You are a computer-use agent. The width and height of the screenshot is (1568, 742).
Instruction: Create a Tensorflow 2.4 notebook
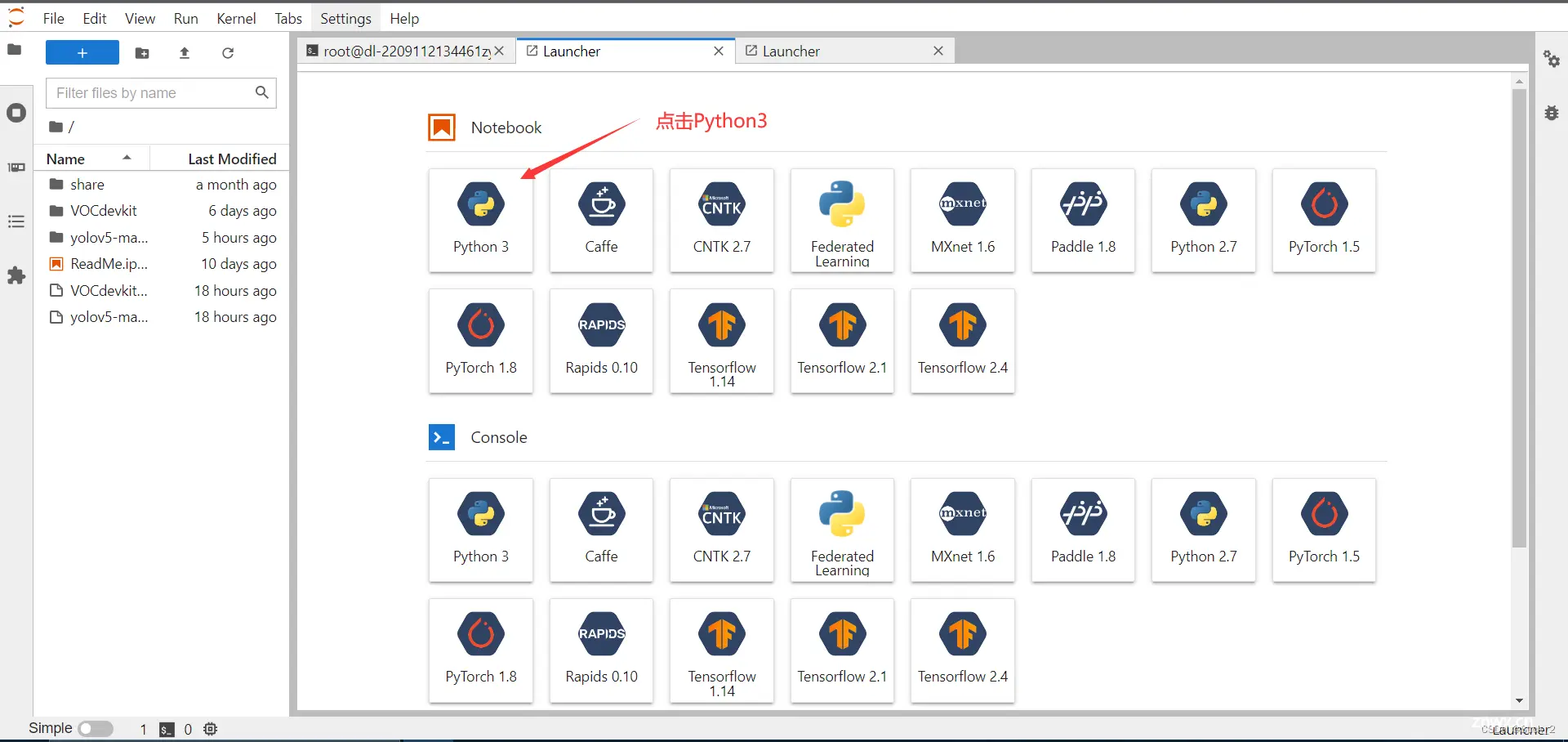click(x=963, y=341)
